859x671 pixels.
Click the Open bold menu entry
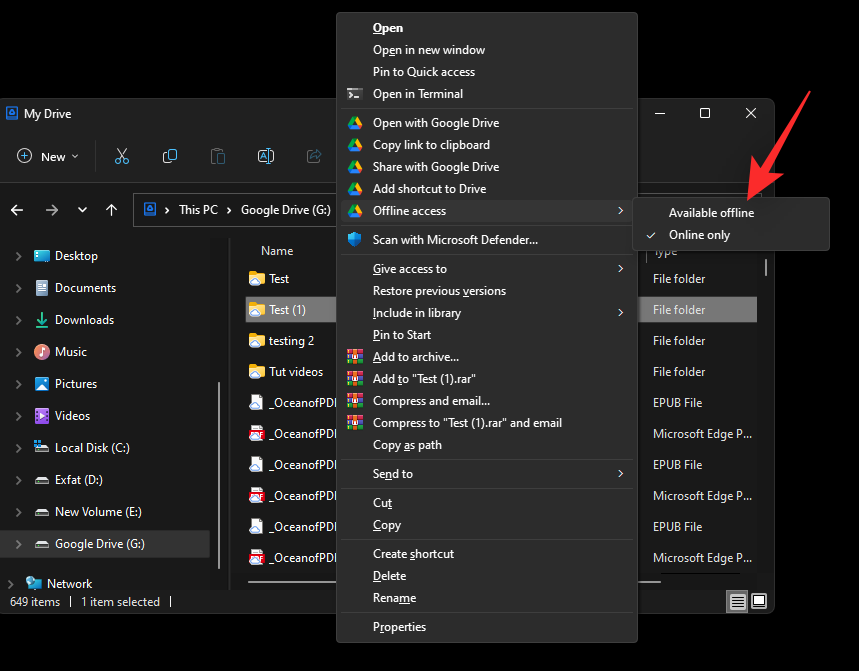[x=486, y=28]
